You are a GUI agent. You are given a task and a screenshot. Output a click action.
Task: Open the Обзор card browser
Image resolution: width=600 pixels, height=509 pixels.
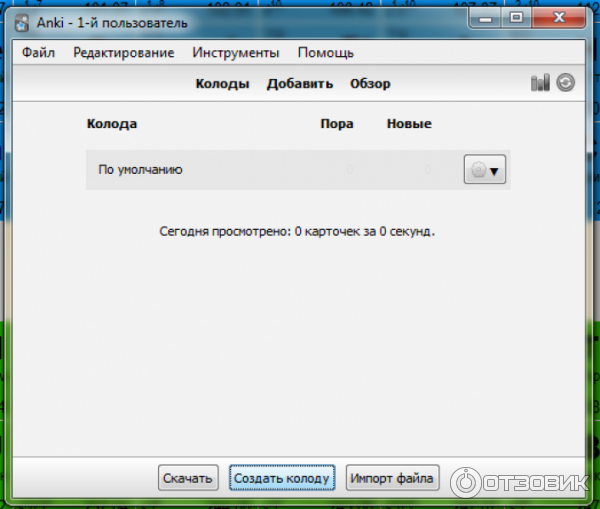point(370,84)
